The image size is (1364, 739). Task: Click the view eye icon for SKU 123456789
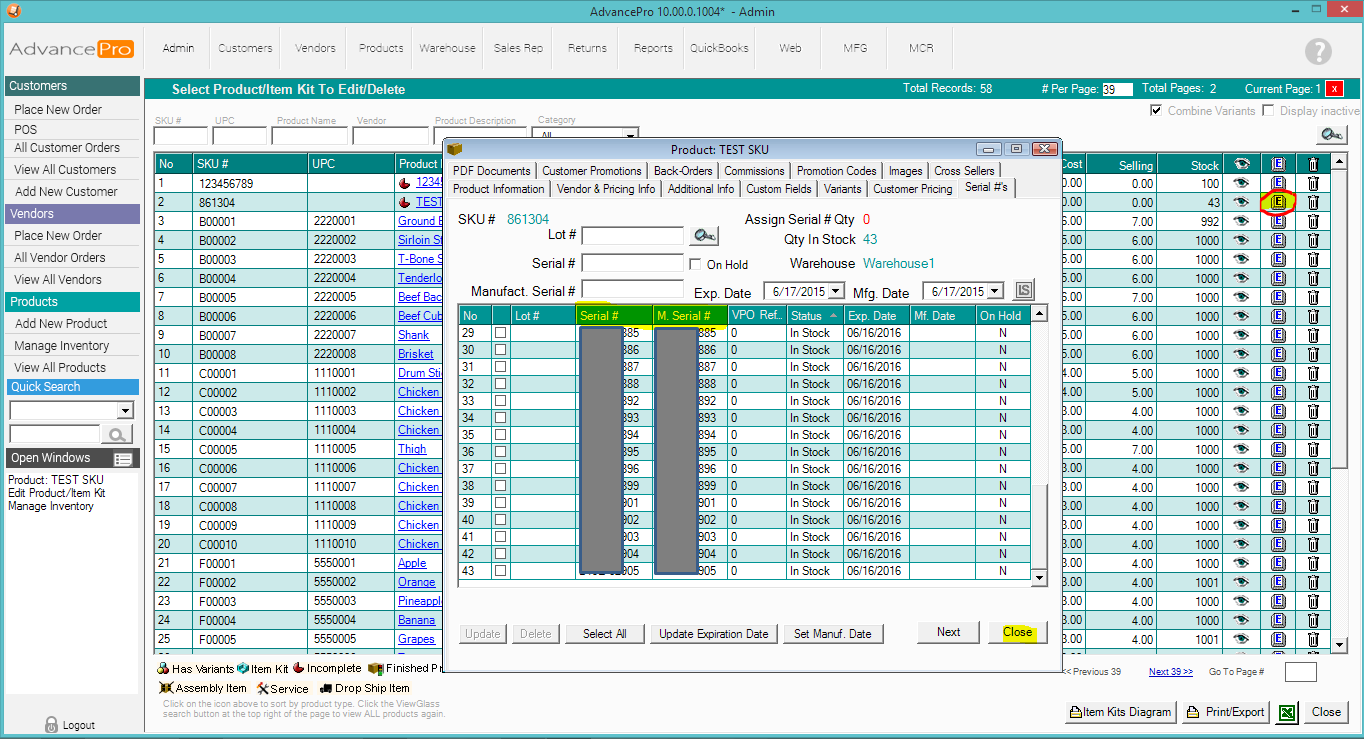pyautogui.click(x=1241, y=183)
